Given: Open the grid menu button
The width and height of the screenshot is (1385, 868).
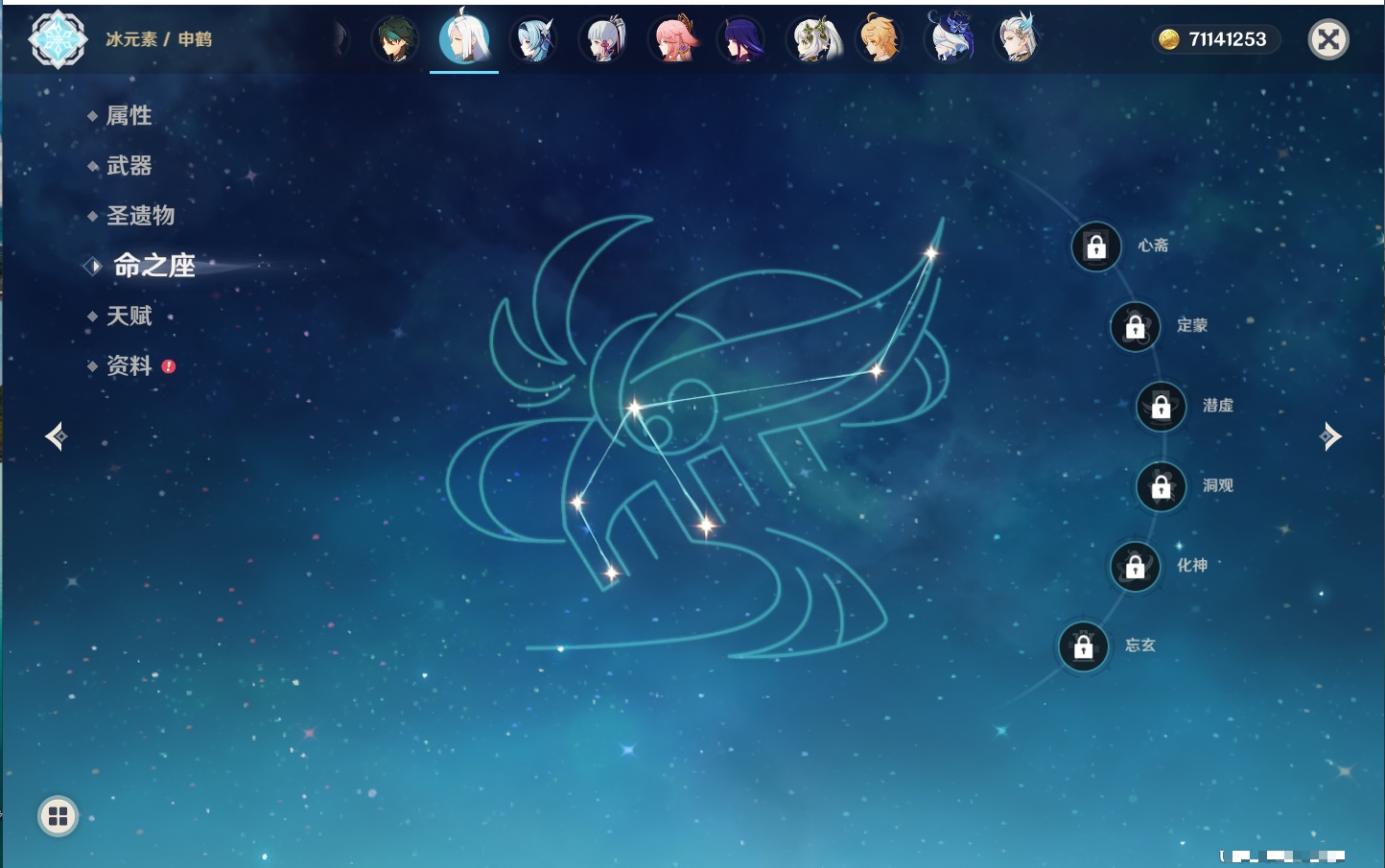Looking at the screenshot, I should (x=58, y=816).
